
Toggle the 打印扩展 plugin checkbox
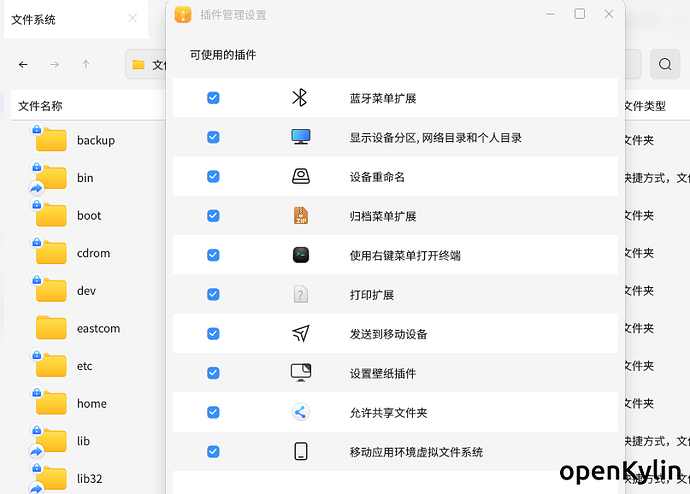click(x=213, y=294)
